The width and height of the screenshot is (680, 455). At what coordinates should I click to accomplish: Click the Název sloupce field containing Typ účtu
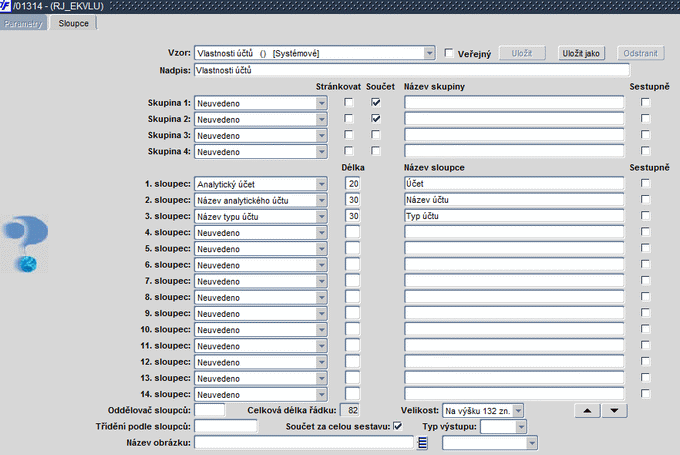click(514, 216)
